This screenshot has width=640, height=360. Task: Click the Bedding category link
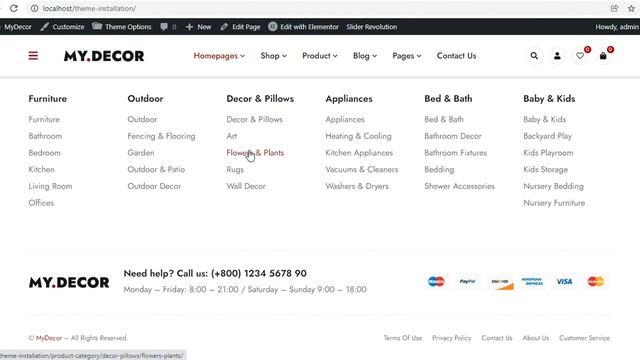pos(439,169)
